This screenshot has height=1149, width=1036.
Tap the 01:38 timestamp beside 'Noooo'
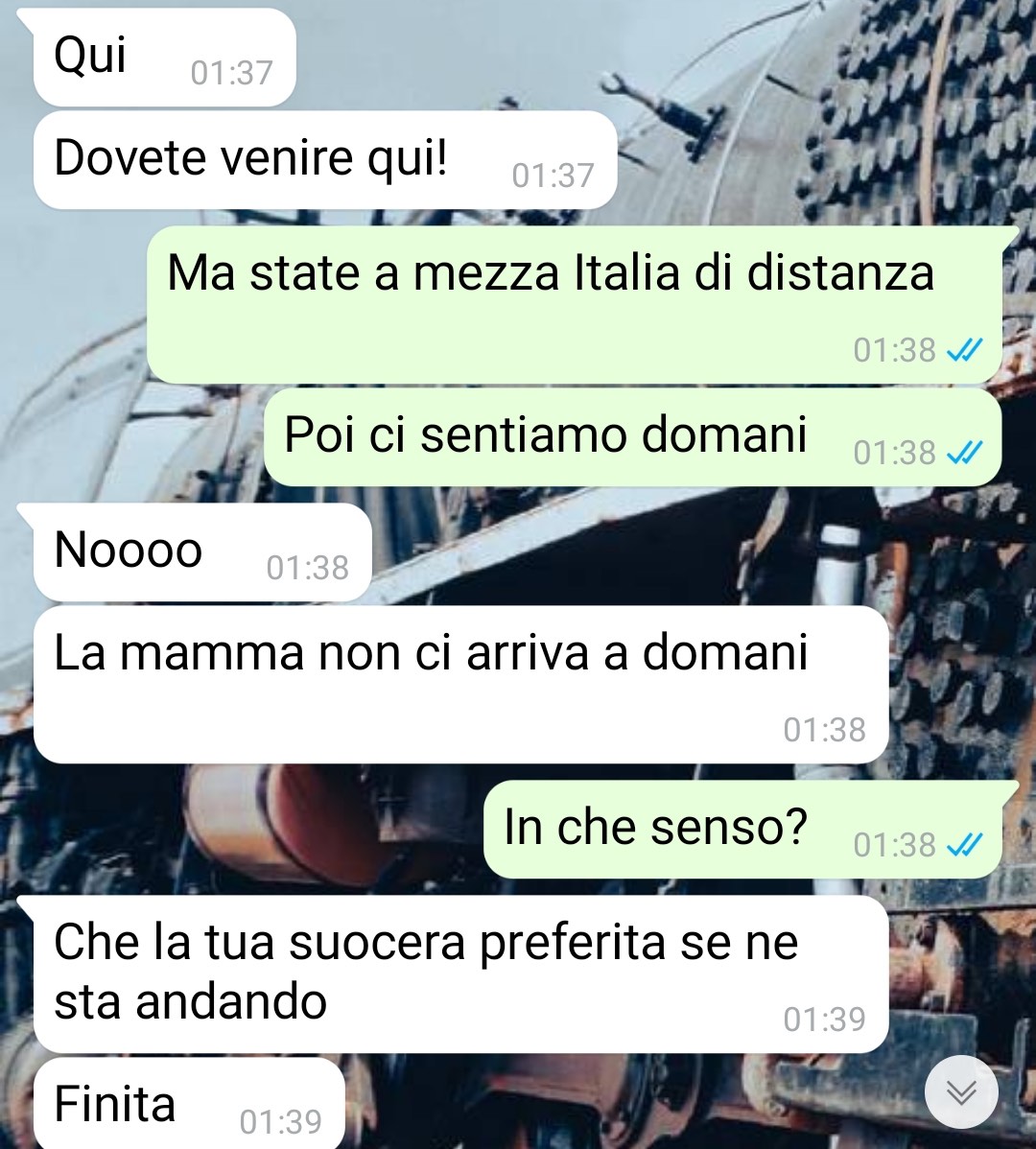click(308, 569)
